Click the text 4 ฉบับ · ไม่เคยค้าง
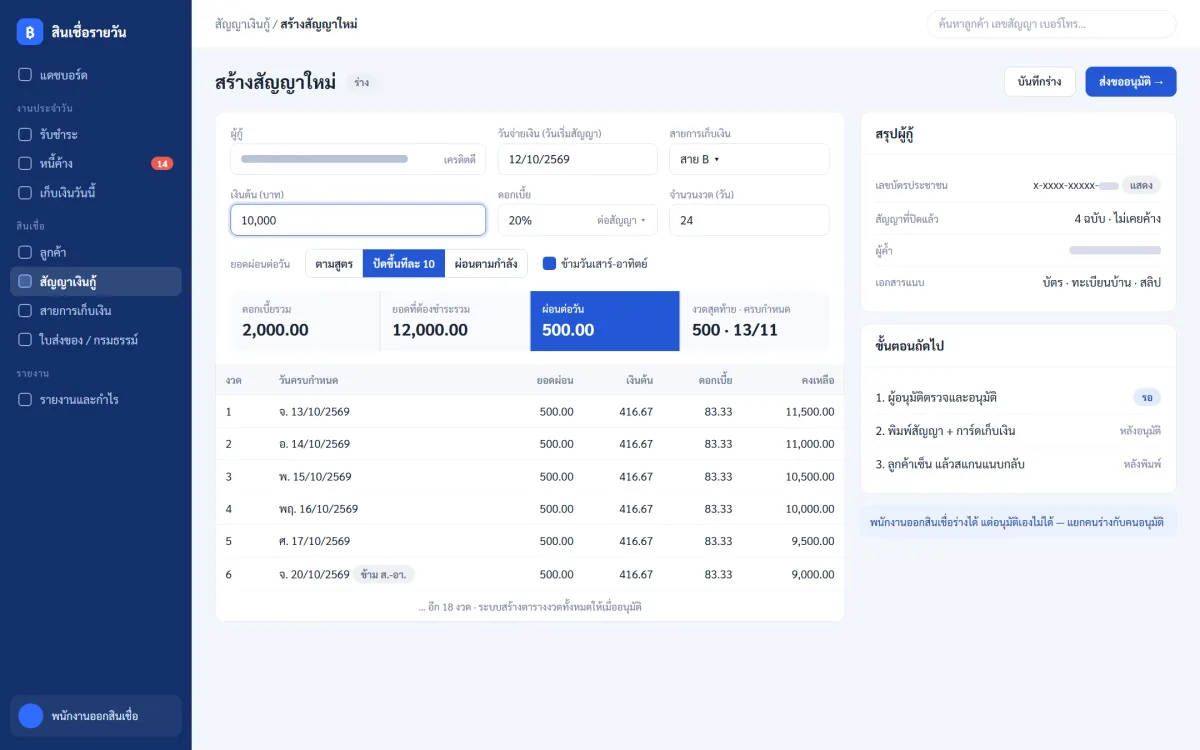Viewport: 1200px width, 750px height. 1118,218
